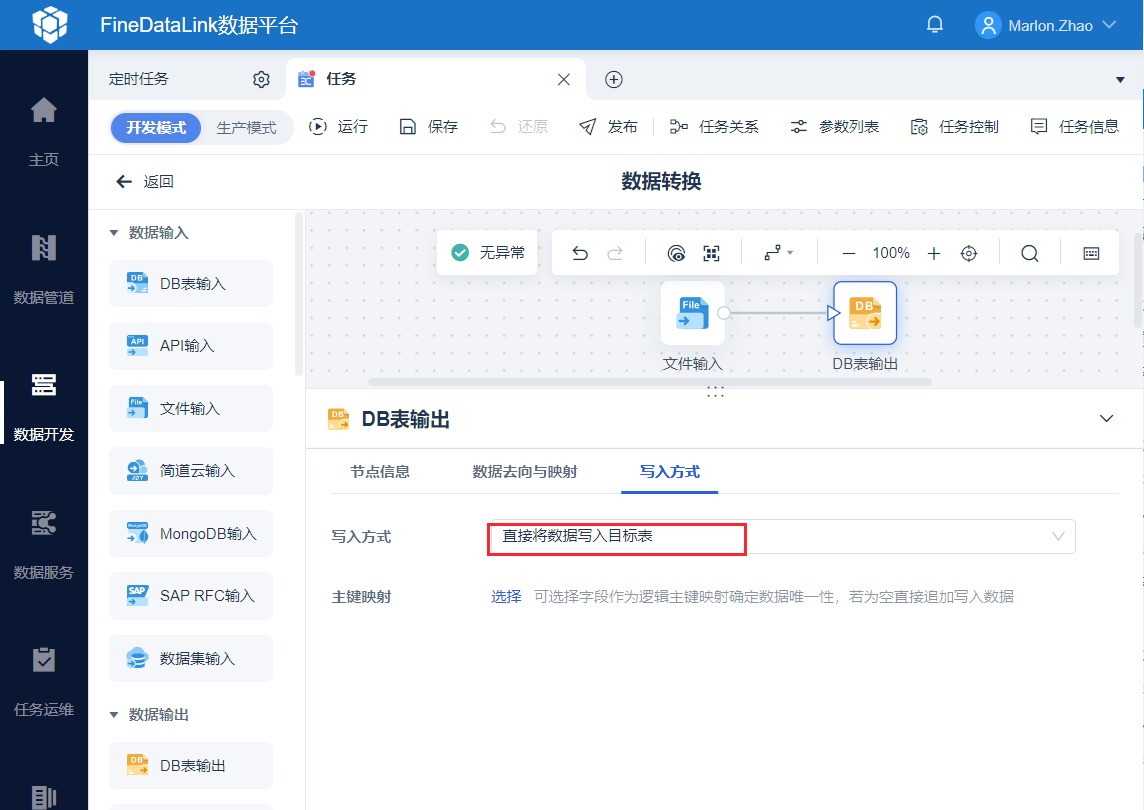Click the 还原 restore button
This screenshot has height=810, width=1144.
[518, 127]
